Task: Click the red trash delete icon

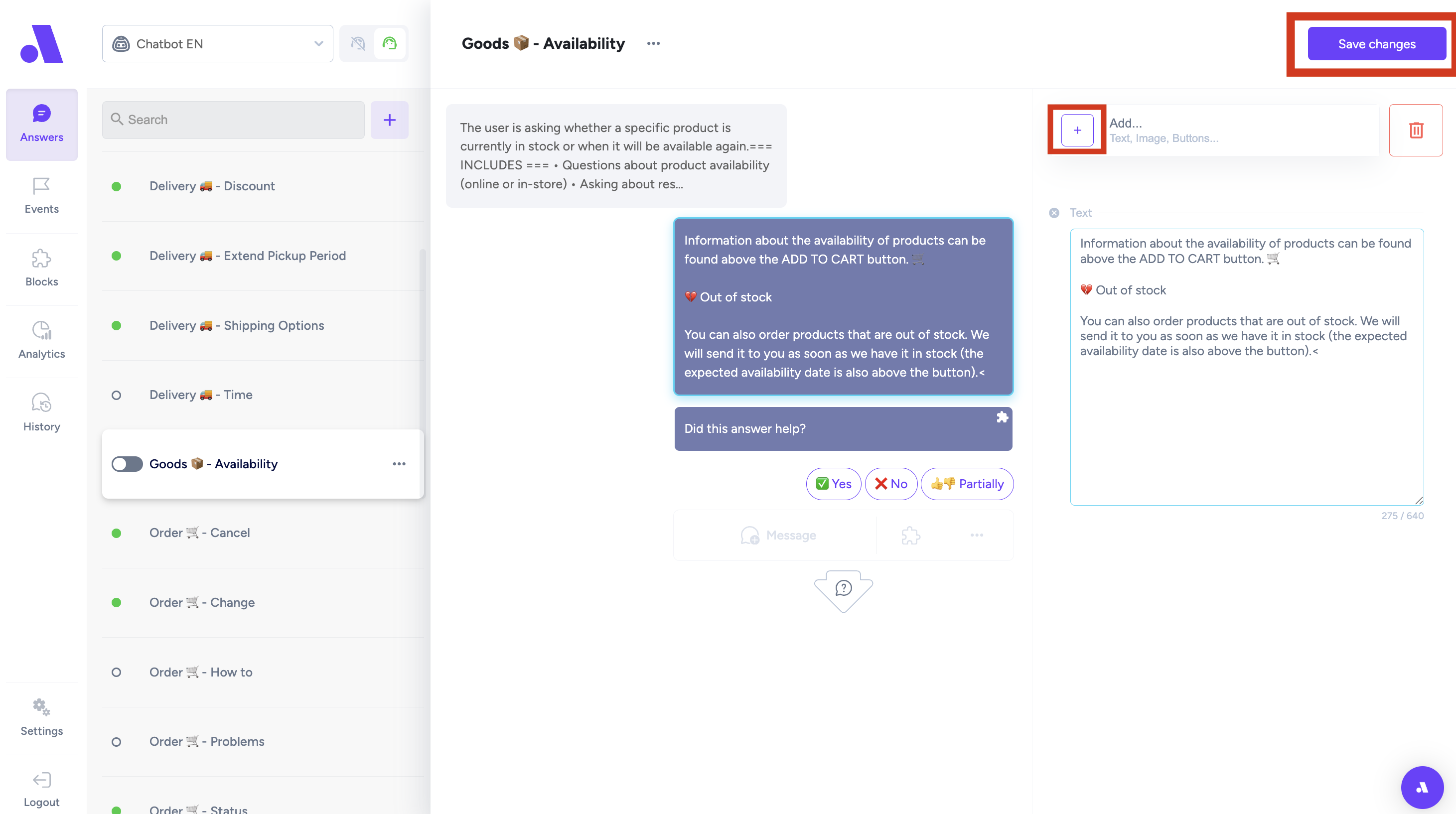Action: pyautogui.click(x=1415, y=130)
